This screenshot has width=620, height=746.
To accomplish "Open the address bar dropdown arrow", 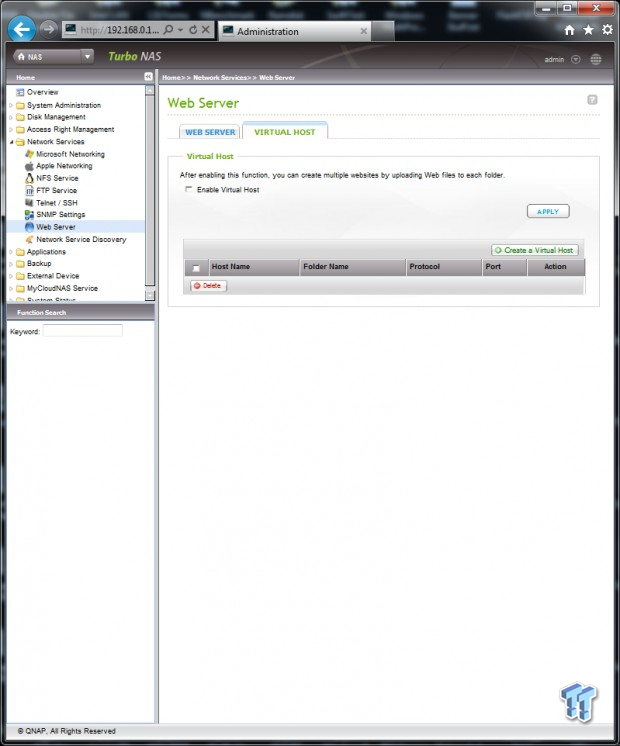I will [180, 30].
